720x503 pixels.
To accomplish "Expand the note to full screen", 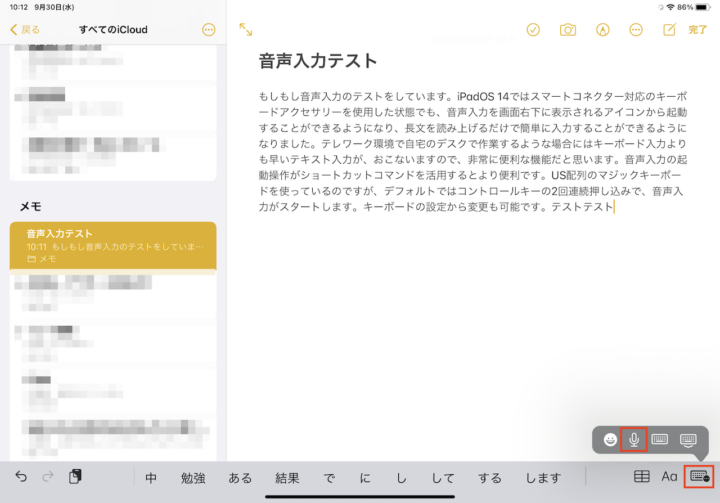I will coord(246,30).
